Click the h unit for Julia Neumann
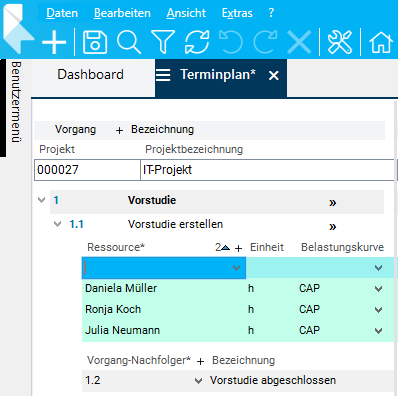 (x=251, y=330)
